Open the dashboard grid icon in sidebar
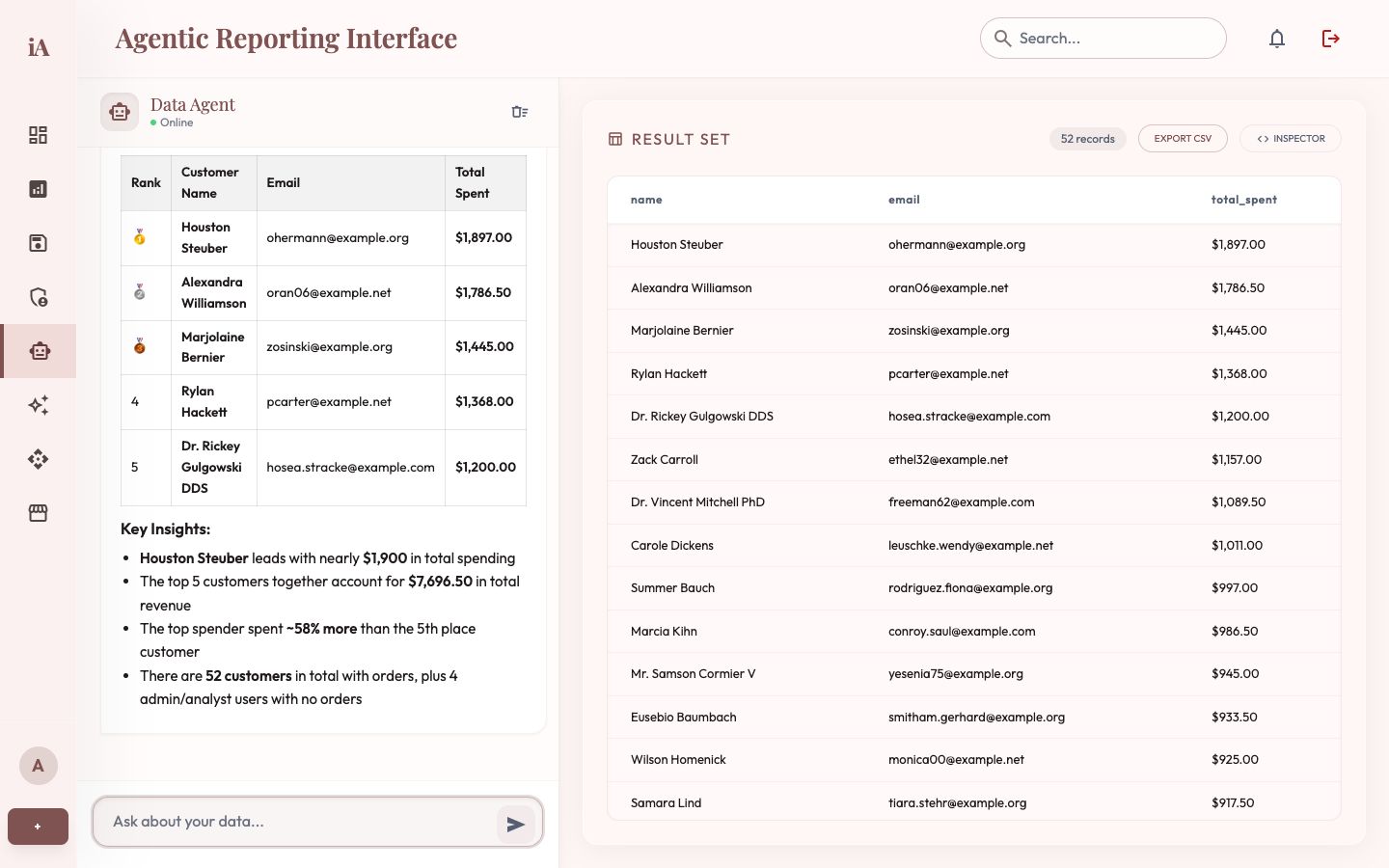 (x=38, y=135)
